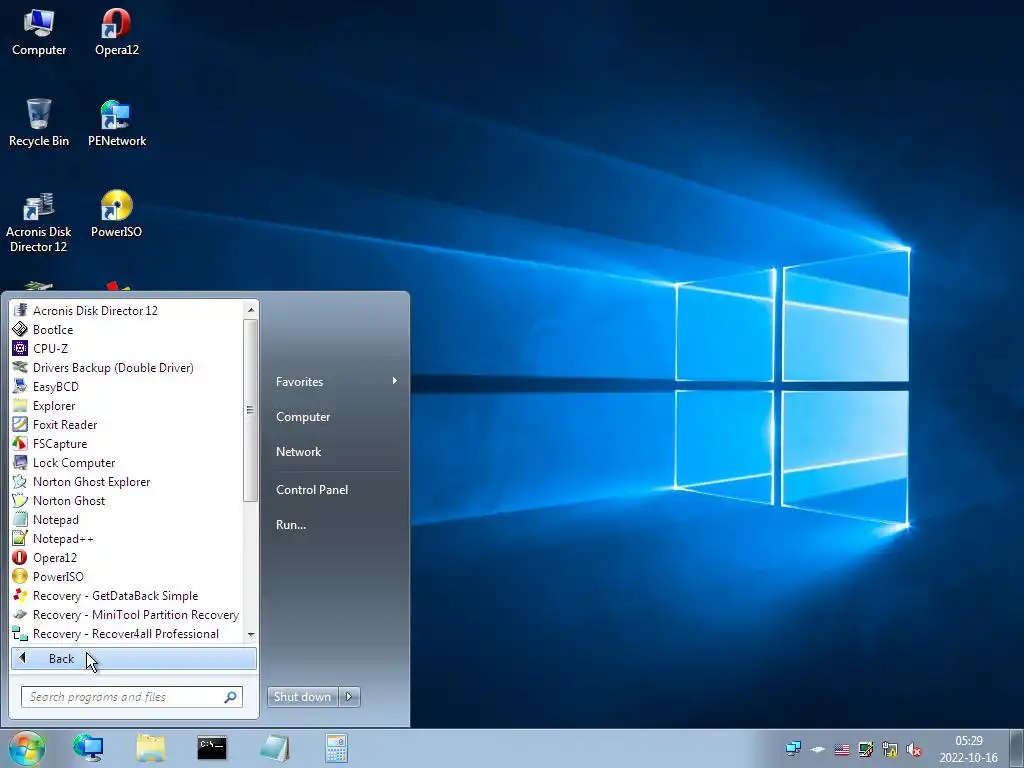Click the taskbar clock showing 05:29
The height and width of the screenshot is (768, 1024).
click(x=968, y=749)
